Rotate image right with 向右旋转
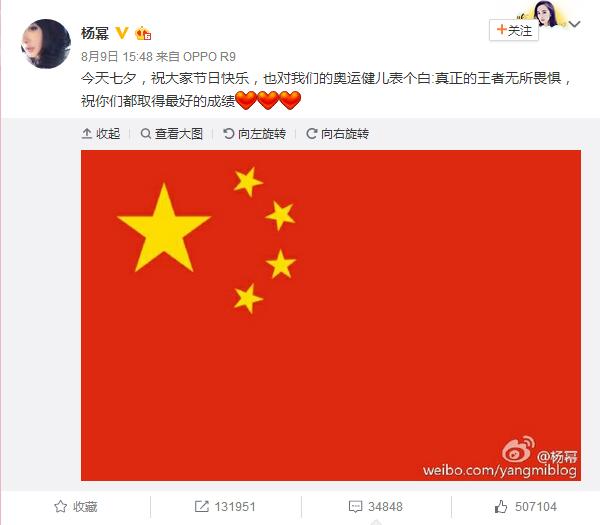The height and width of the screenshot is (525, 600). click(338, 134)
